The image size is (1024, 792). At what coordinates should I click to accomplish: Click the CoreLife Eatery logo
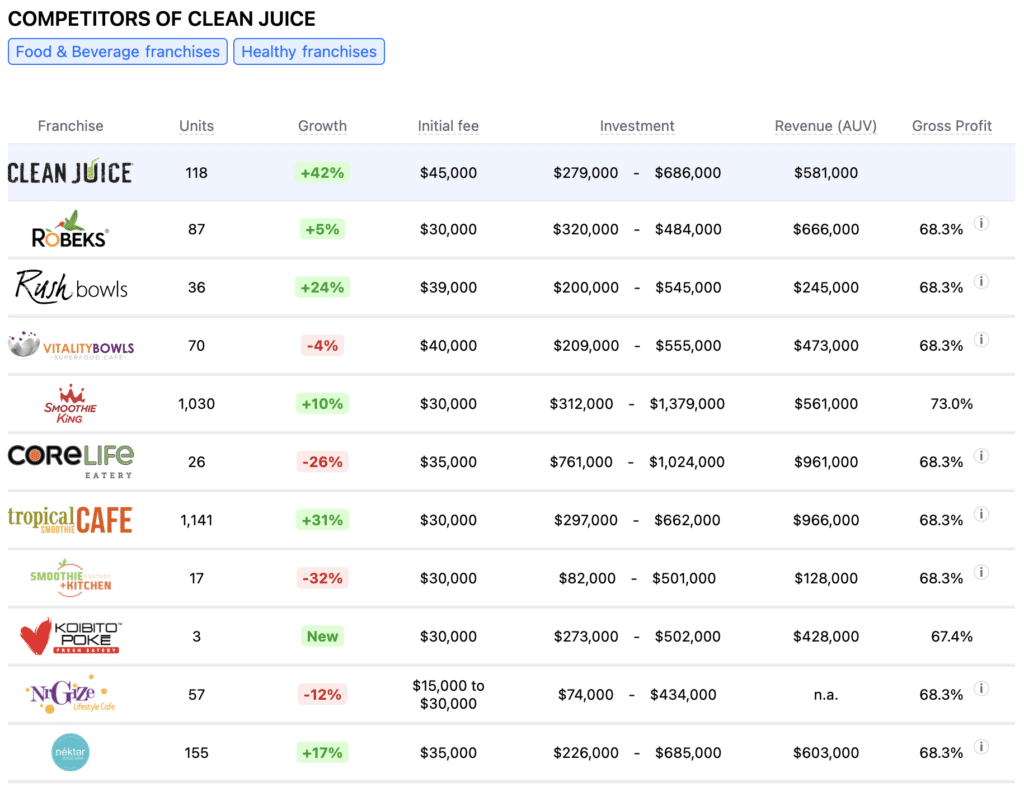tap(71, 461)
